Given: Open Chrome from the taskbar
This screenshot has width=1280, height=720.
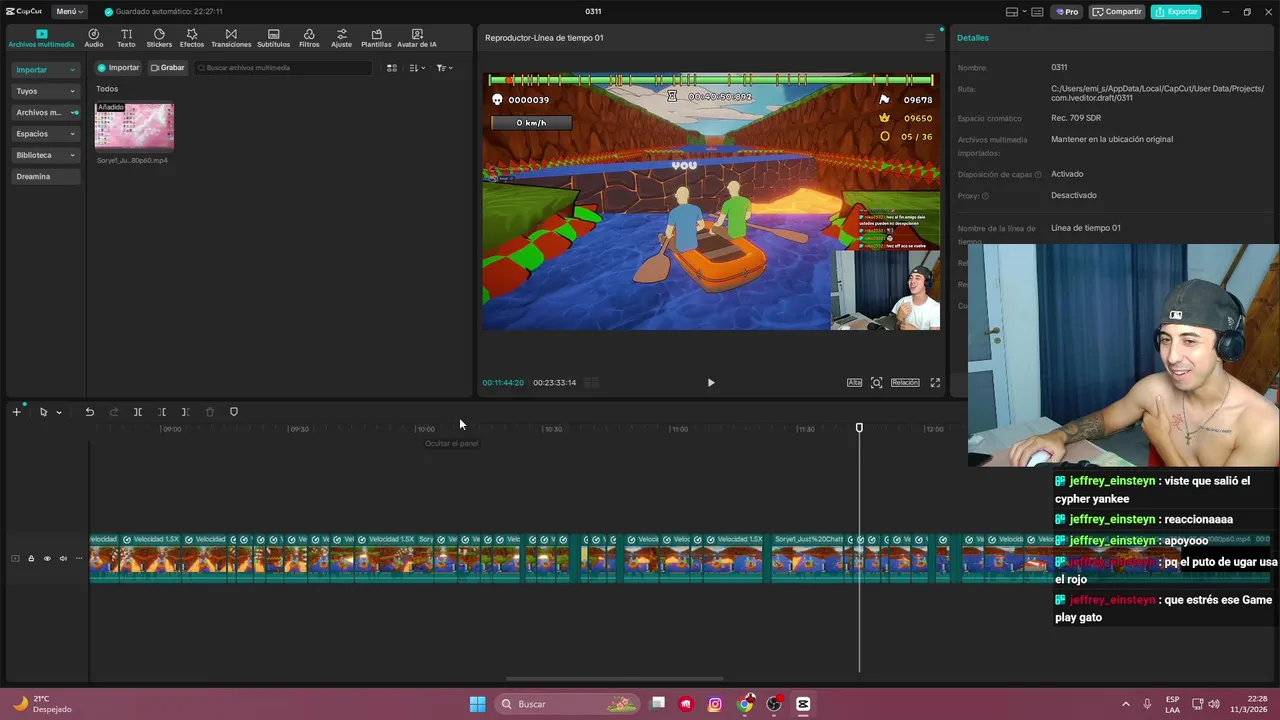Looking at the screenshot, I should click(745, 704).
